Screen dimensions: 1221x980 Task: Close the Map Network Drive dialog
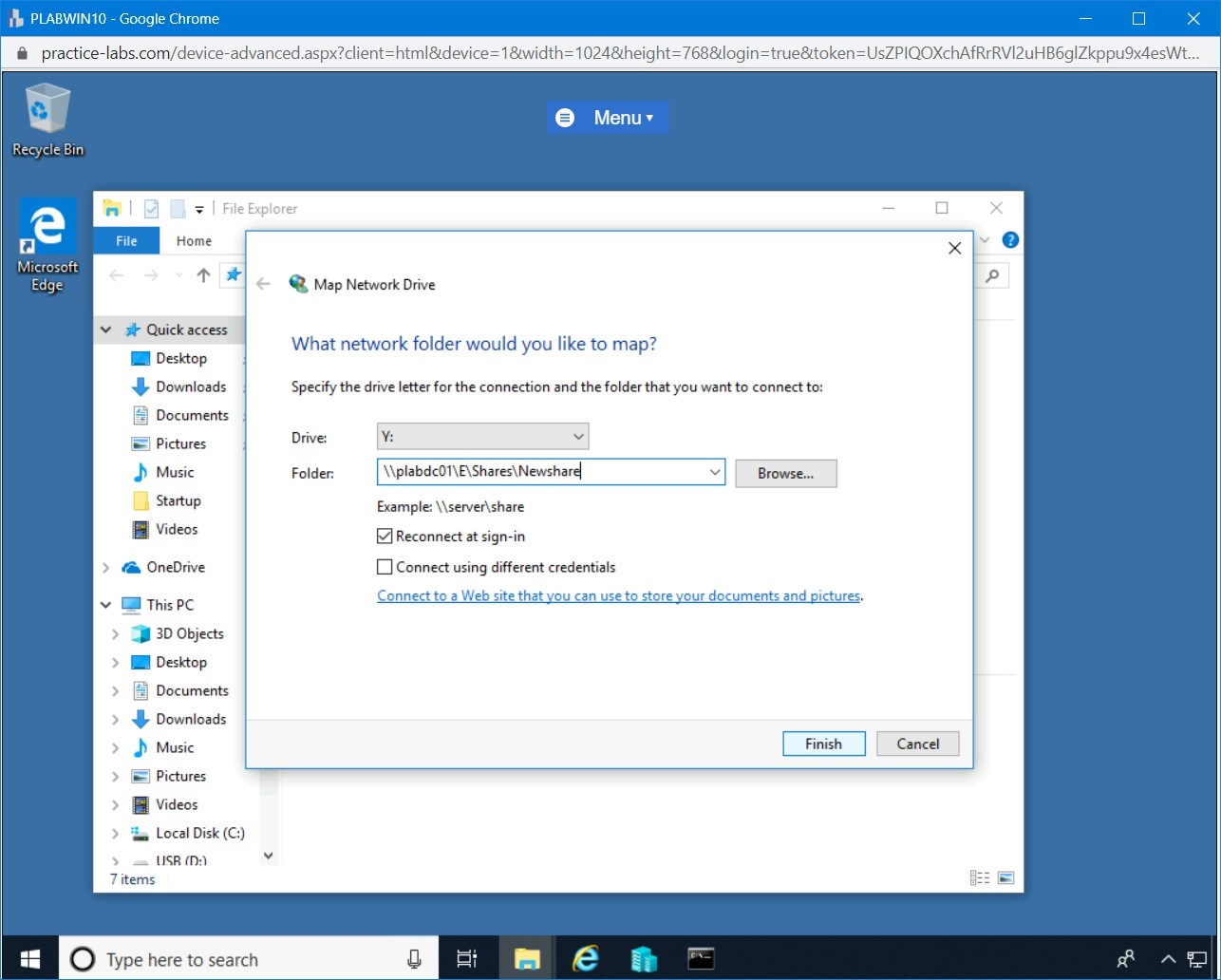tap(955, 248)
